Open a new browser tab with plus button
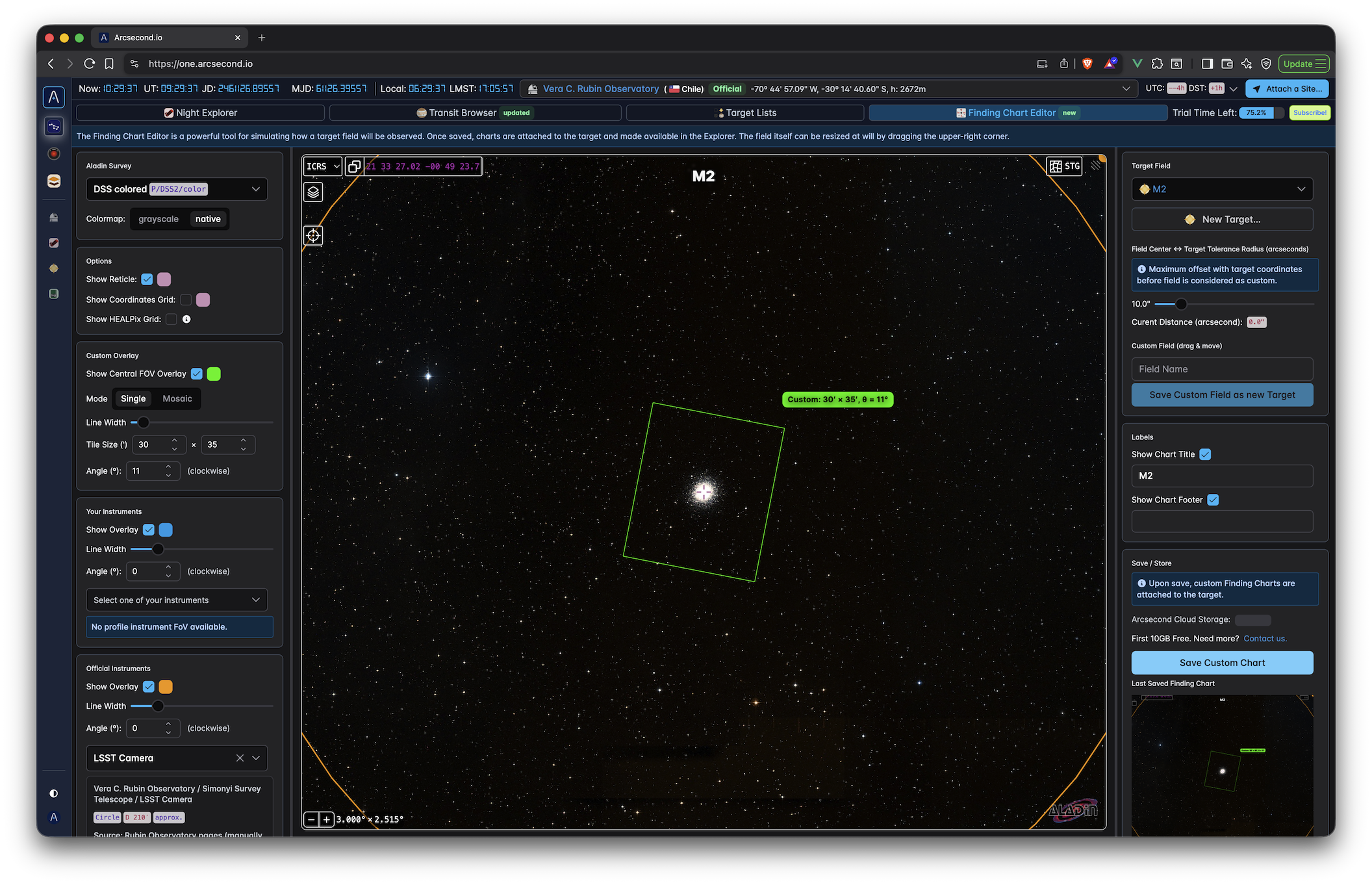 pyautogui.click(x=262, y=38)
